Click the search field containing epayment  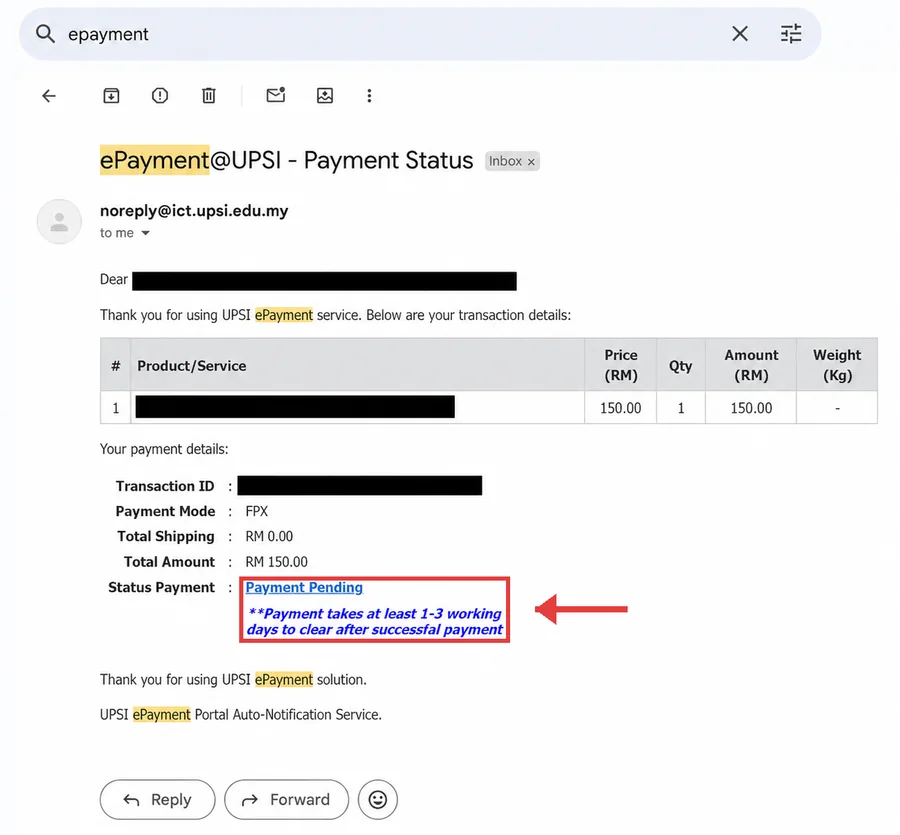pyautogui.click(x=420, y=34)
